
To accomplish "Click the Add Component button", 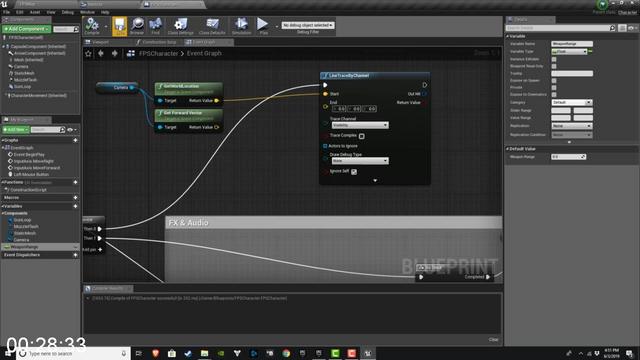I will [27, 29].
